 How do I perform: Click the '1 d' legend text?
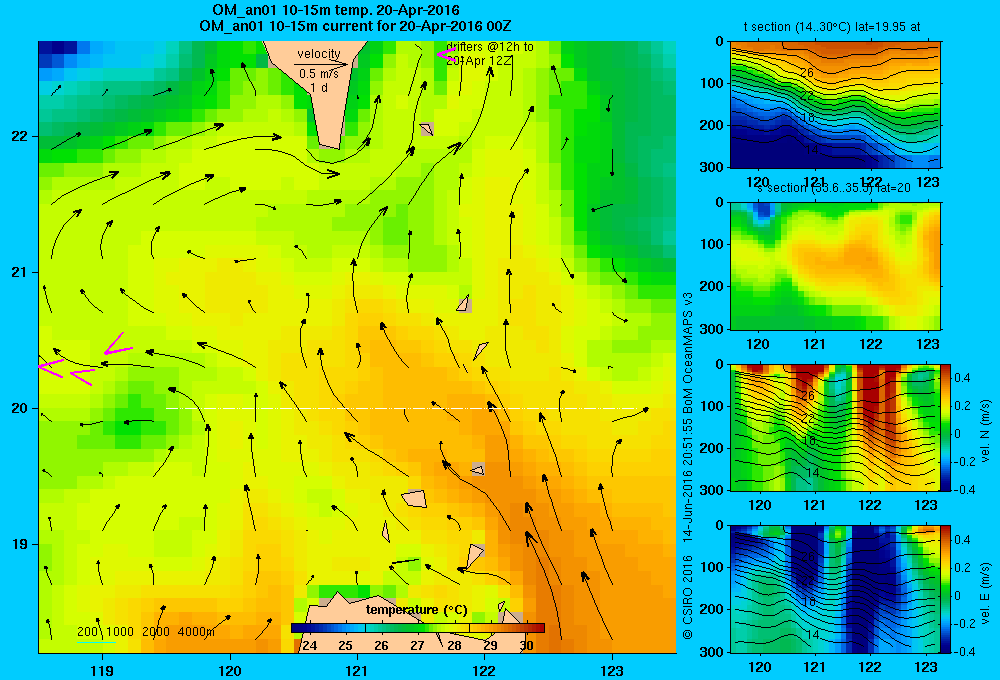click(x=319, y=87)
